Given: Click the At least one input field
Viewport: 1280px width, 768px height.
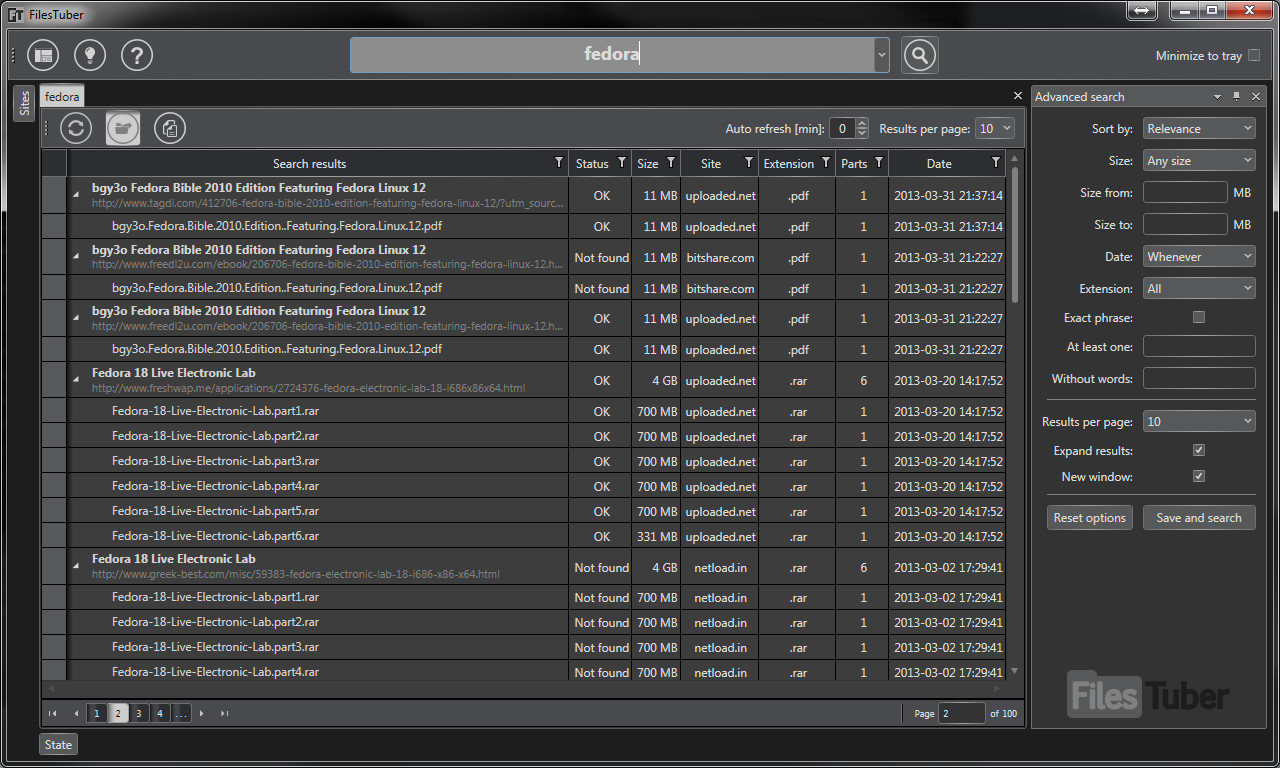Looking at the screenshot, I should pos(1199,346).
